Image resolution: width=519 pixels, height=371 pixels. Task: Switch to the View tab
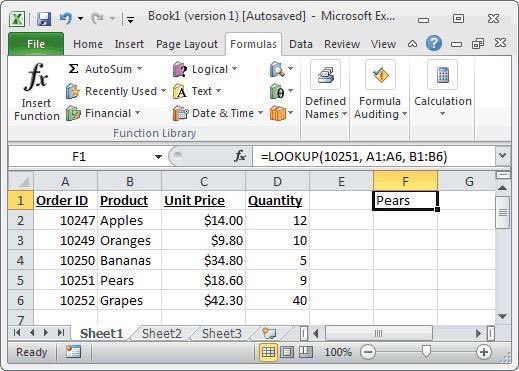point(383,44)
